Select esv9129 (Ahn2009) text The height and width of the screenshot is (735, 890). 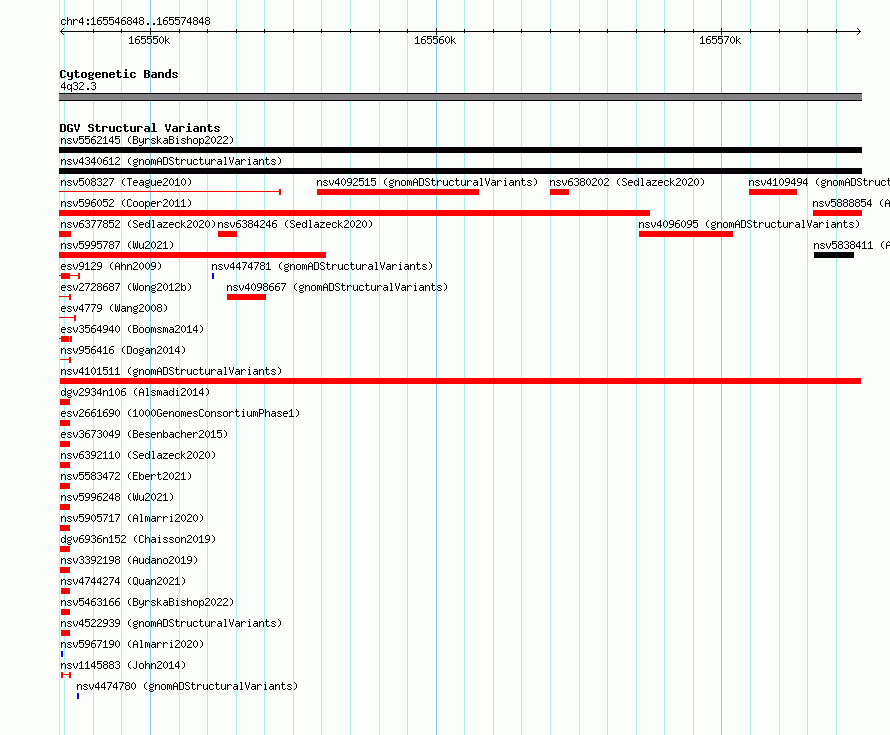[x=111, y=266]
